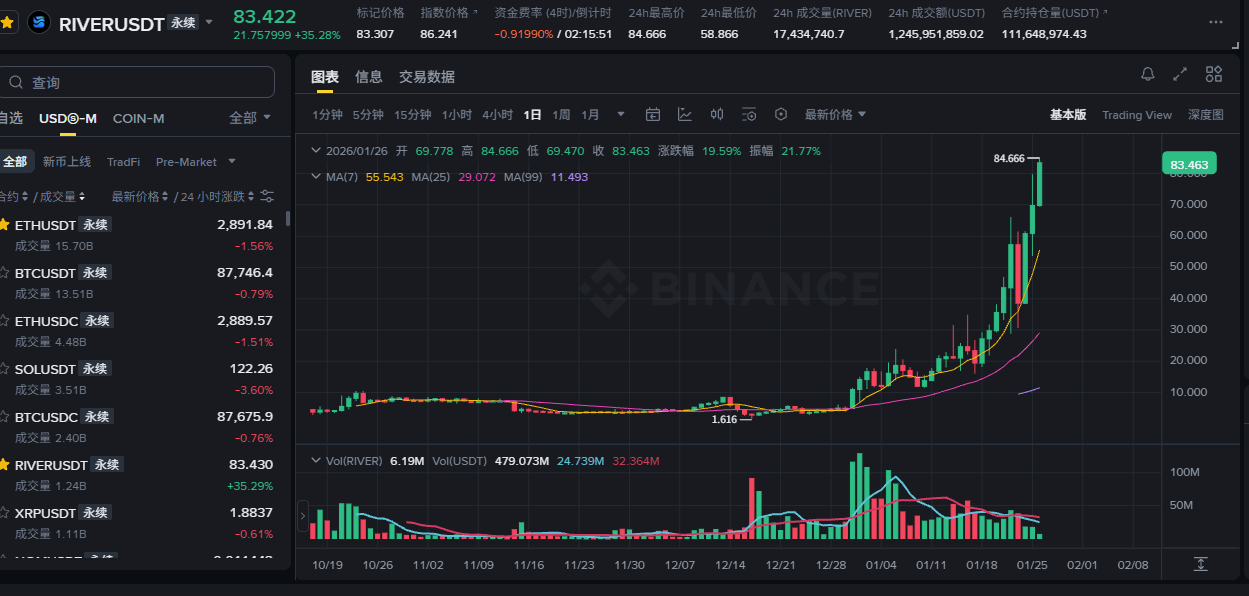Filter list by TradFi
Viewport: 1249px width, 596px height.
(x=124, y=161)
